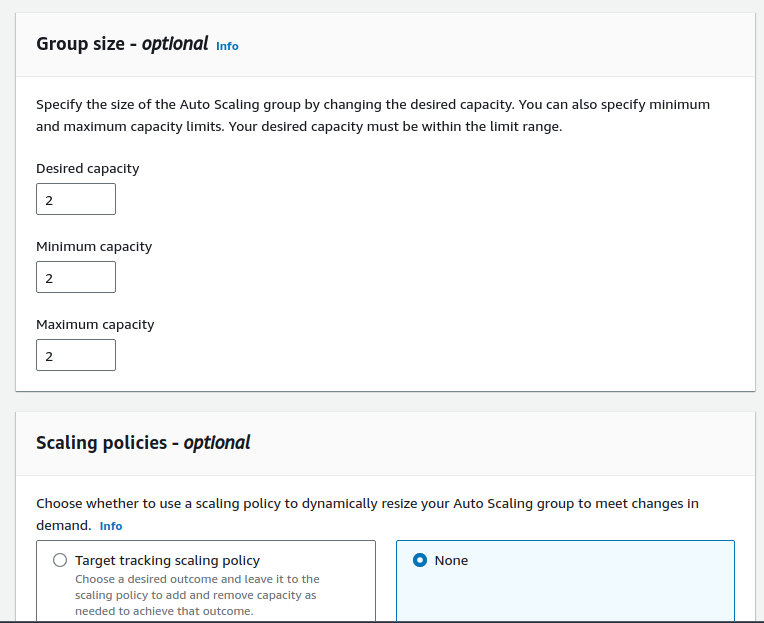Screen dimensions: 764x623
Task: Click the word optional in Scaling policies header
Action: [x=217, y=442]
